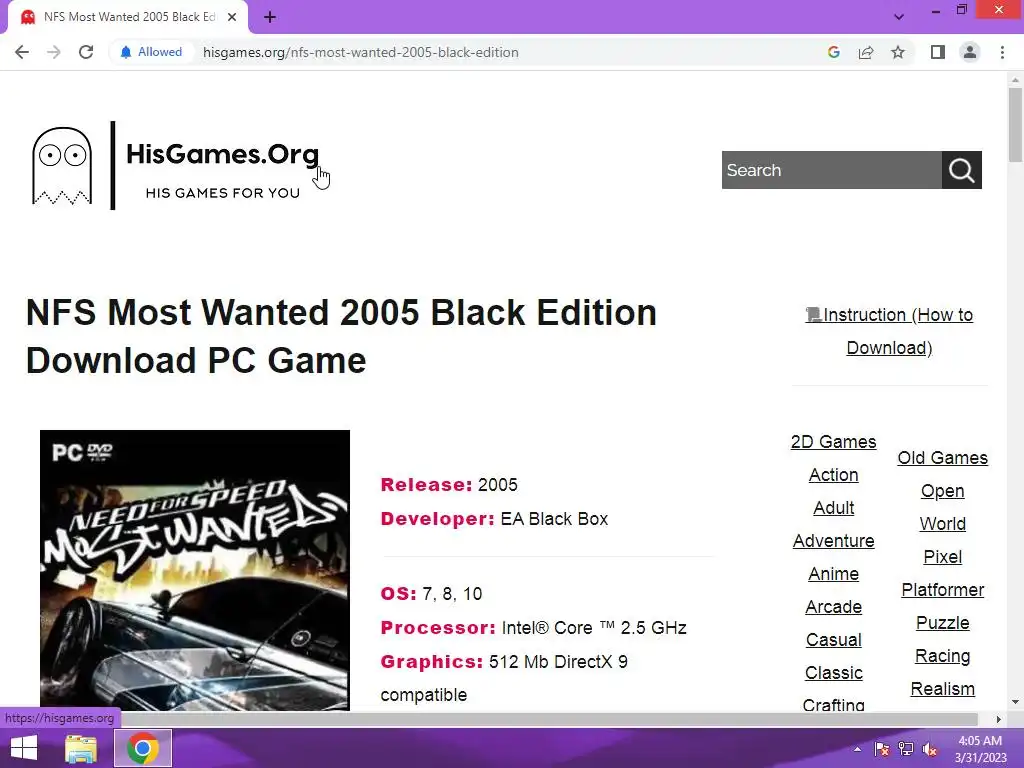This screenshot has width=1024, height=768.
Task: Open the notifications Allowed bell chip
Action: 151,52
